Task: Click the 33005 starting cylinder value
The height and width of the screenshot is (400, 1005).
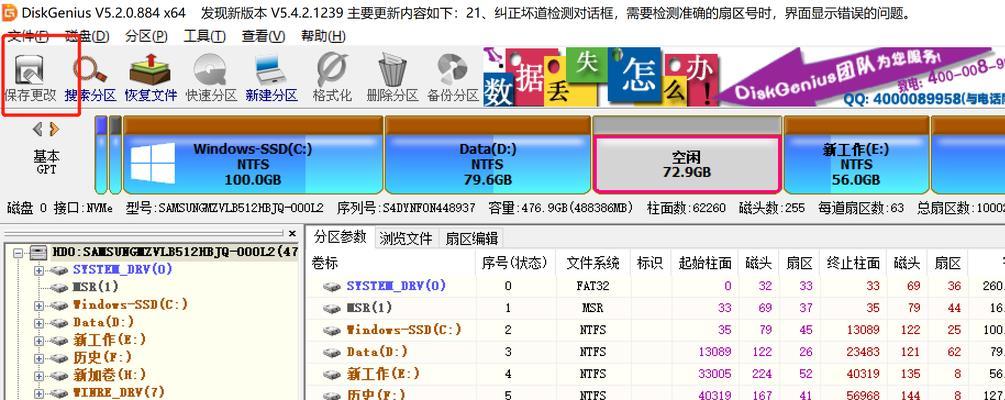Action: 713,374
